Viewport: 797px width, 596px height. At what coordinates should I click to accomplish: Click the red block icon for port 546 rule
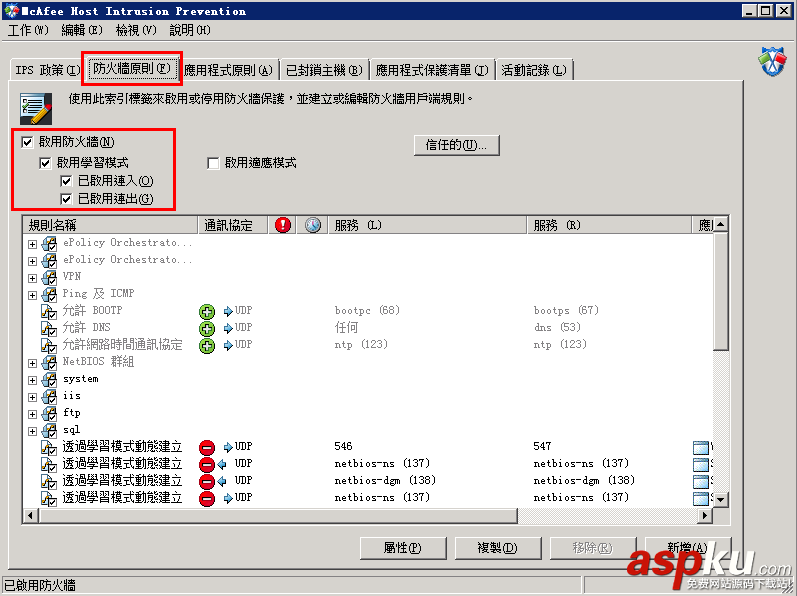click(206, 447)
